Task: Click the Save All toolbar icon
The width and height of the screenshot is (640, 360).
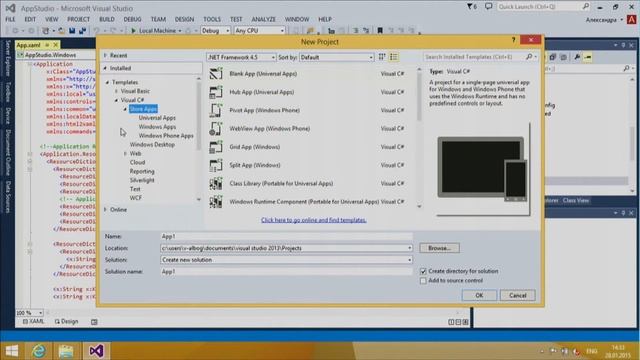Action: (82, 31)
